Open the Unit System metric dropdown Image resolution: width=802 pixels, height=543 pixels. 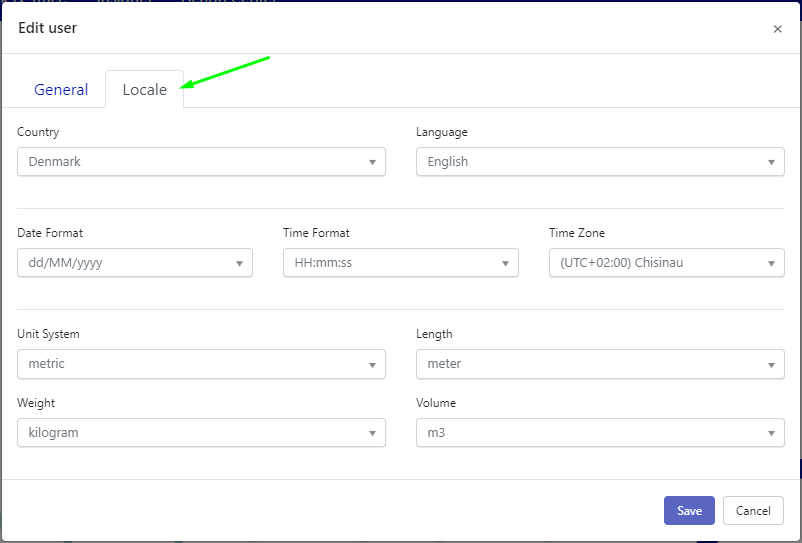click(x=200, y=364)
